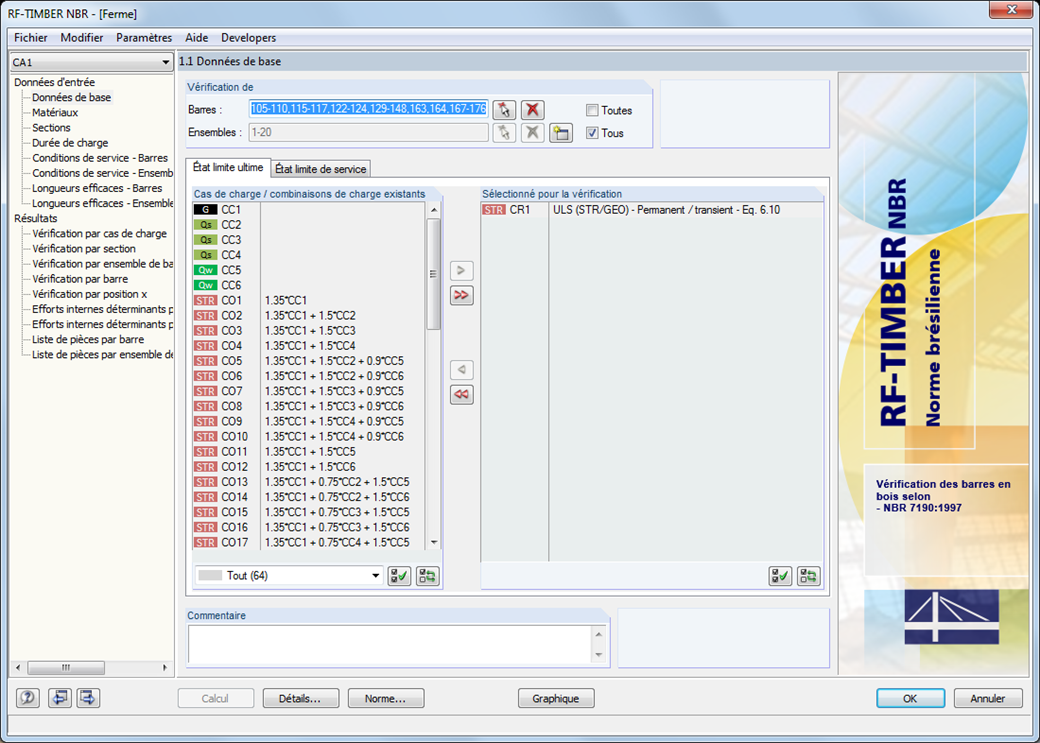Select Vérification par cas de charge item
This screenshot has height=743, width=1040.
(x=99, y=234)
